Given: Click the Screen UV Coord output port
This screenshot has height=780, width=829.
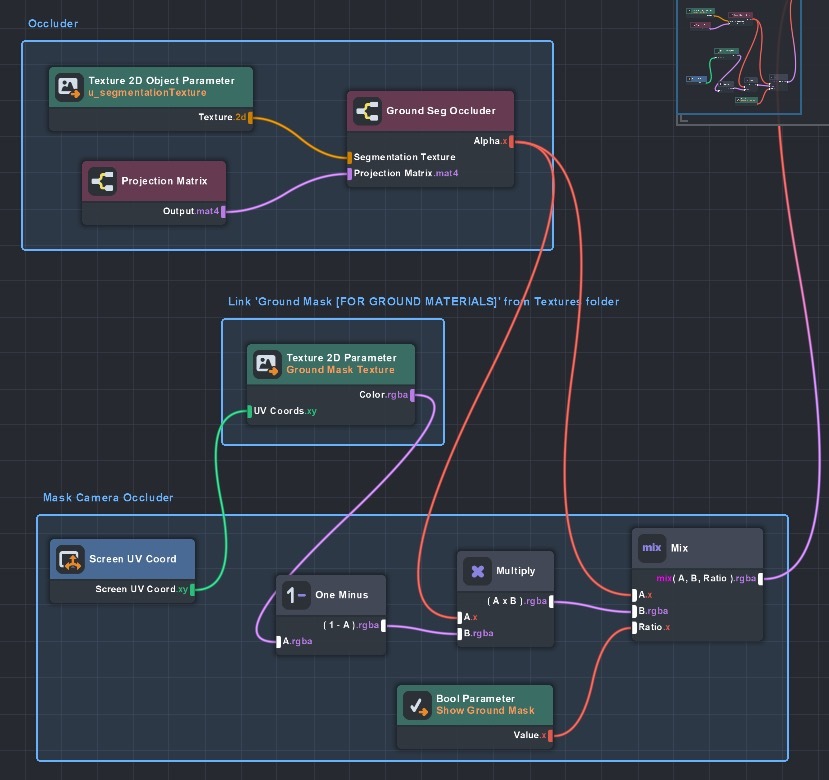Looking at the screenshot, I should [x=192, y=589].
